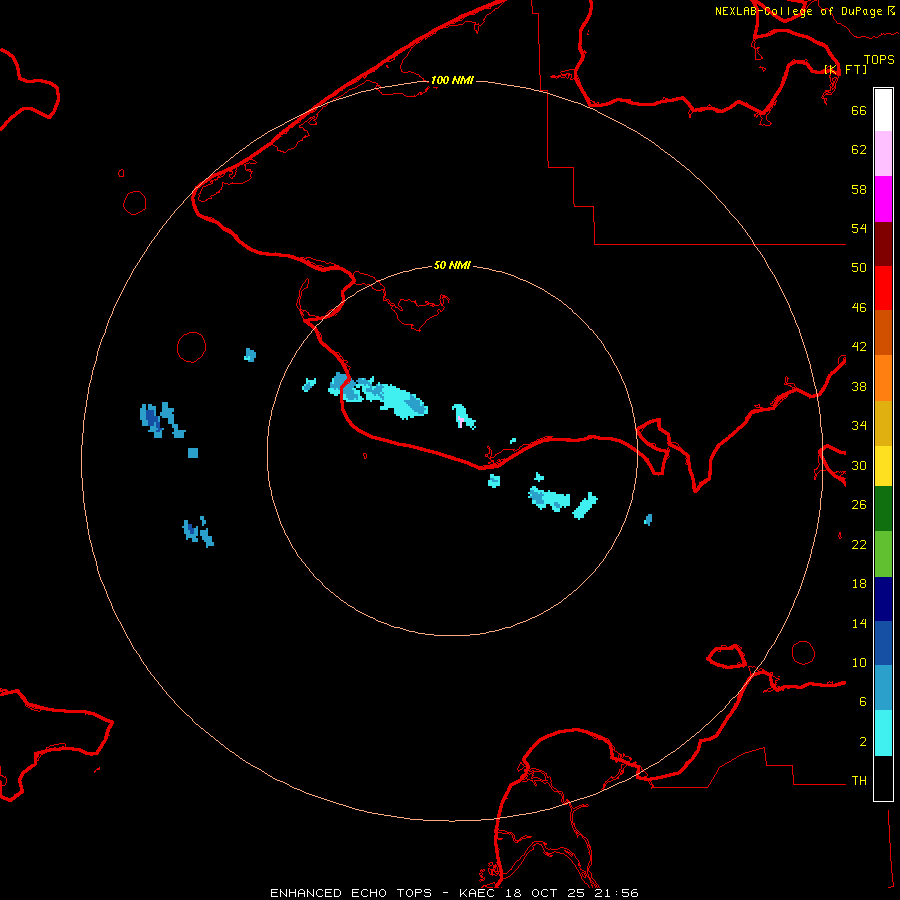Click the black TH threshold legend band
Image resolution: width=900 pixels, height=900 pixels.
883,778
